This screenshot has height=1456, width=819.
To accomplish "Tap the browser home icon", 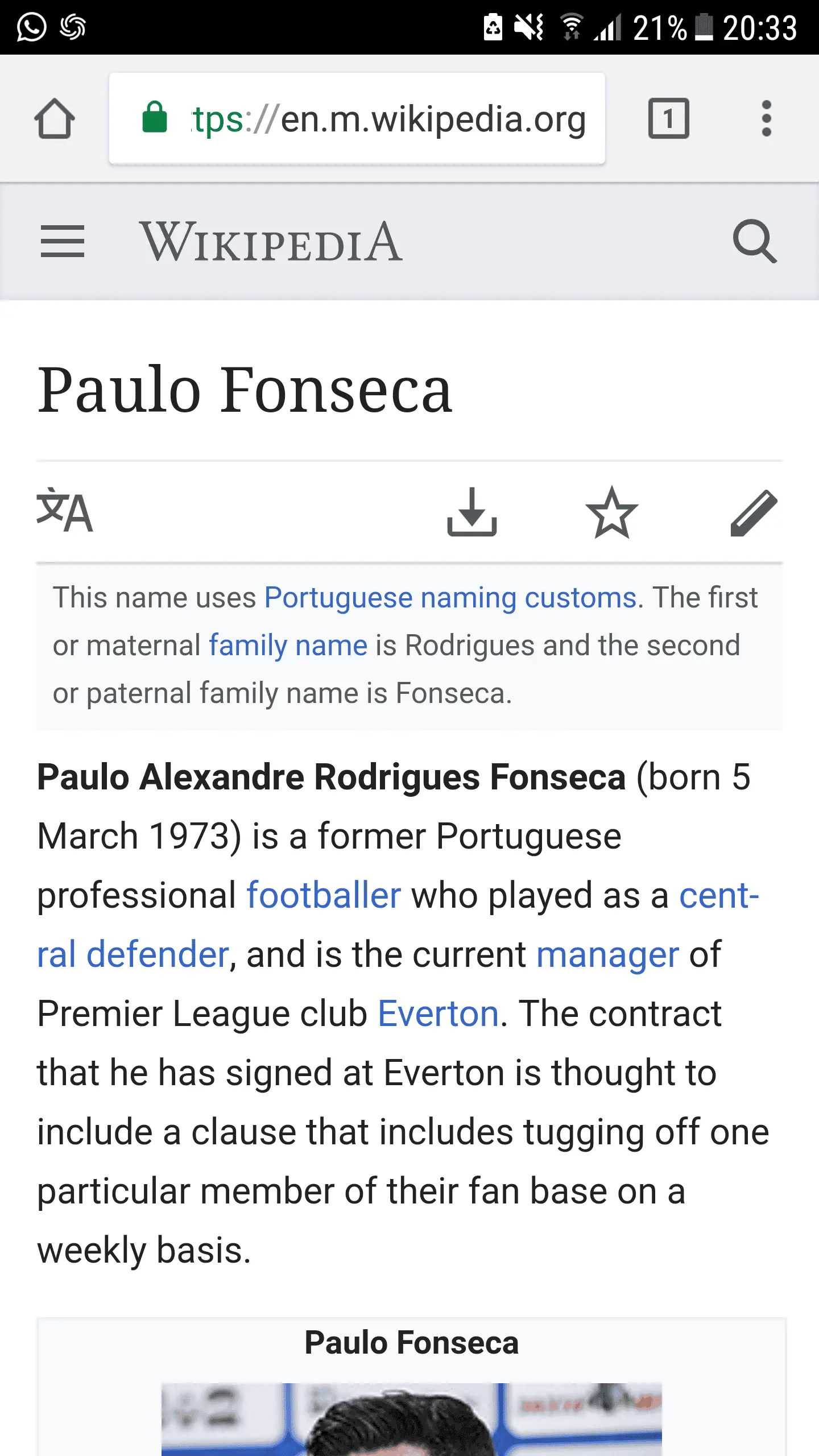I will (x=55, y=119).
